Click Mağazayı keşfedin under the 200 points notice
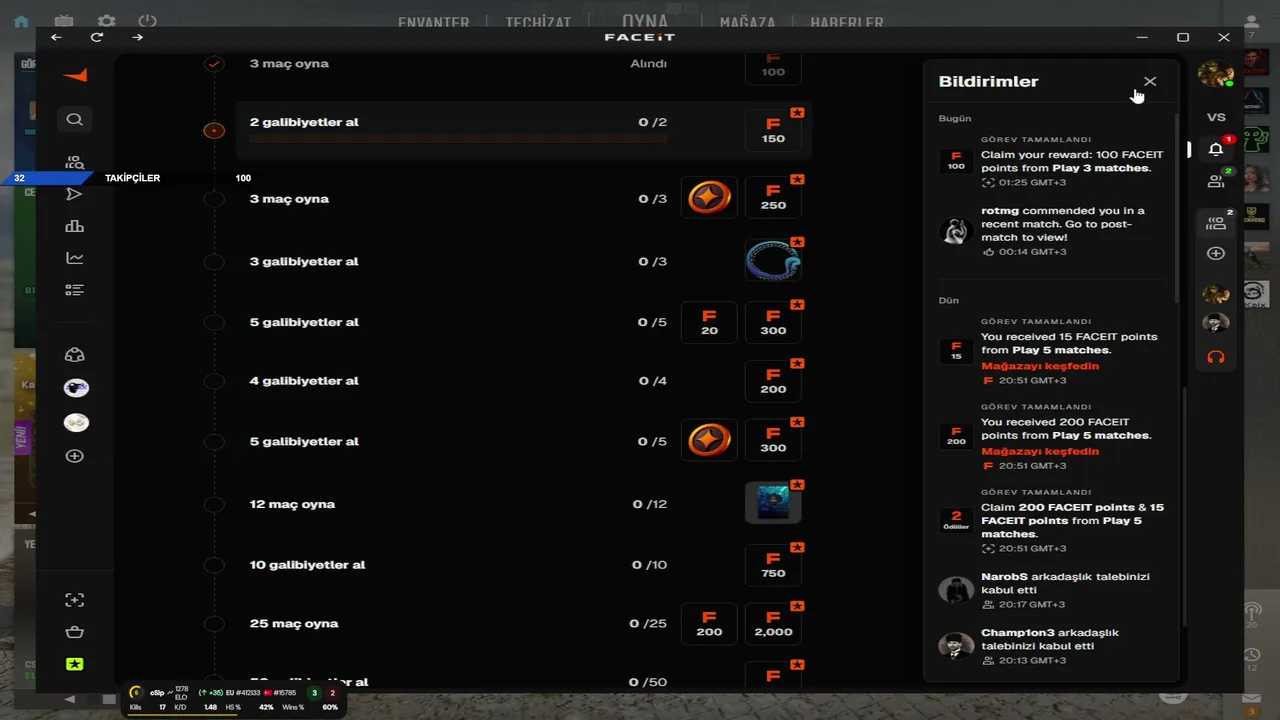Viewport: 1280px width, 720px height. click(1040, 451)
